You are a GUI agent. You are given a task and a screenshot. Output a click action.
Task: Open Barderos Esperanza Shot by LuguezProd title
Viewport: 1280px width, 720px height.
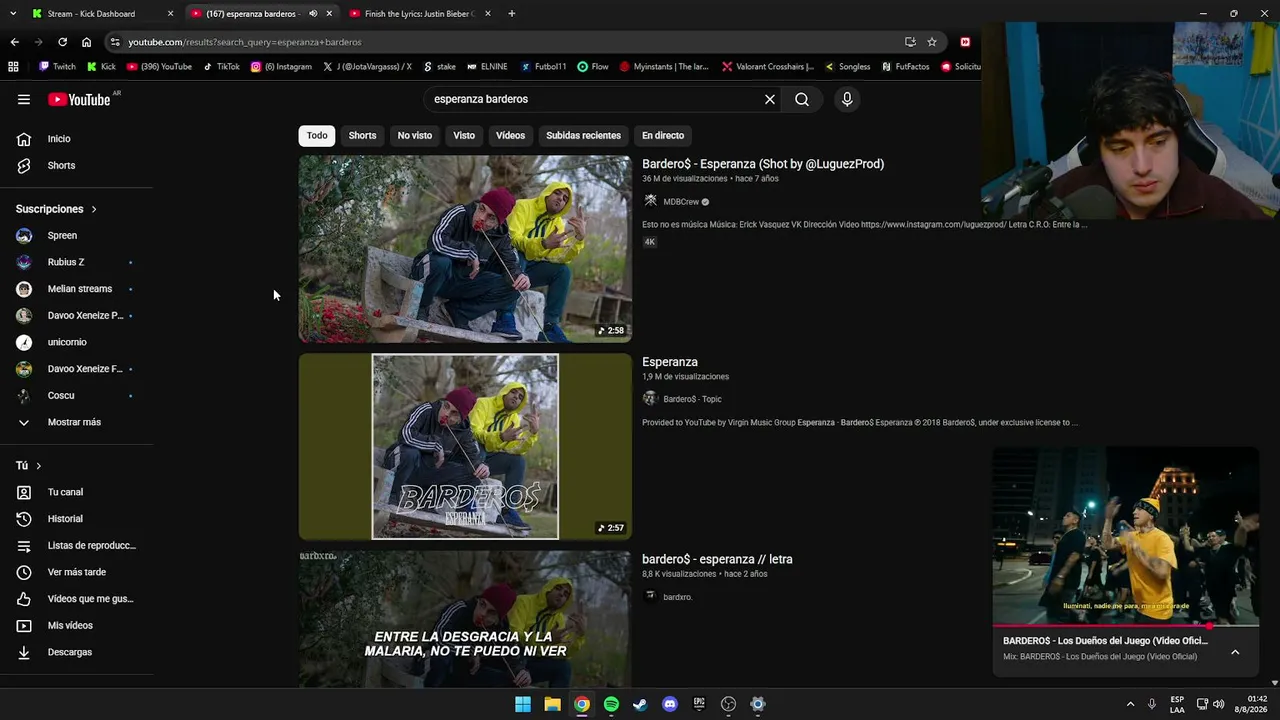(763, 164)
